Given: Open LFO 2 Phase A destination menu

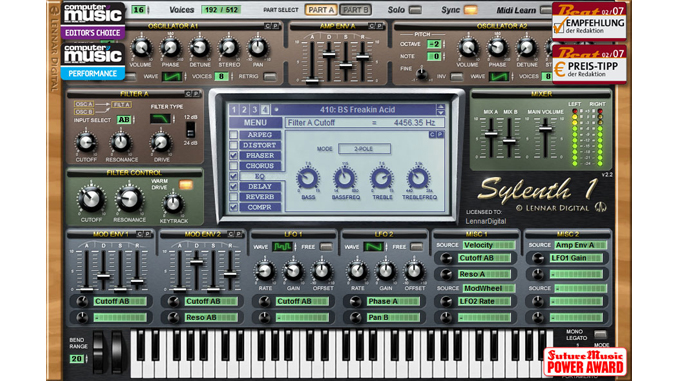Looking at the screenshot, I should point(393,301).
